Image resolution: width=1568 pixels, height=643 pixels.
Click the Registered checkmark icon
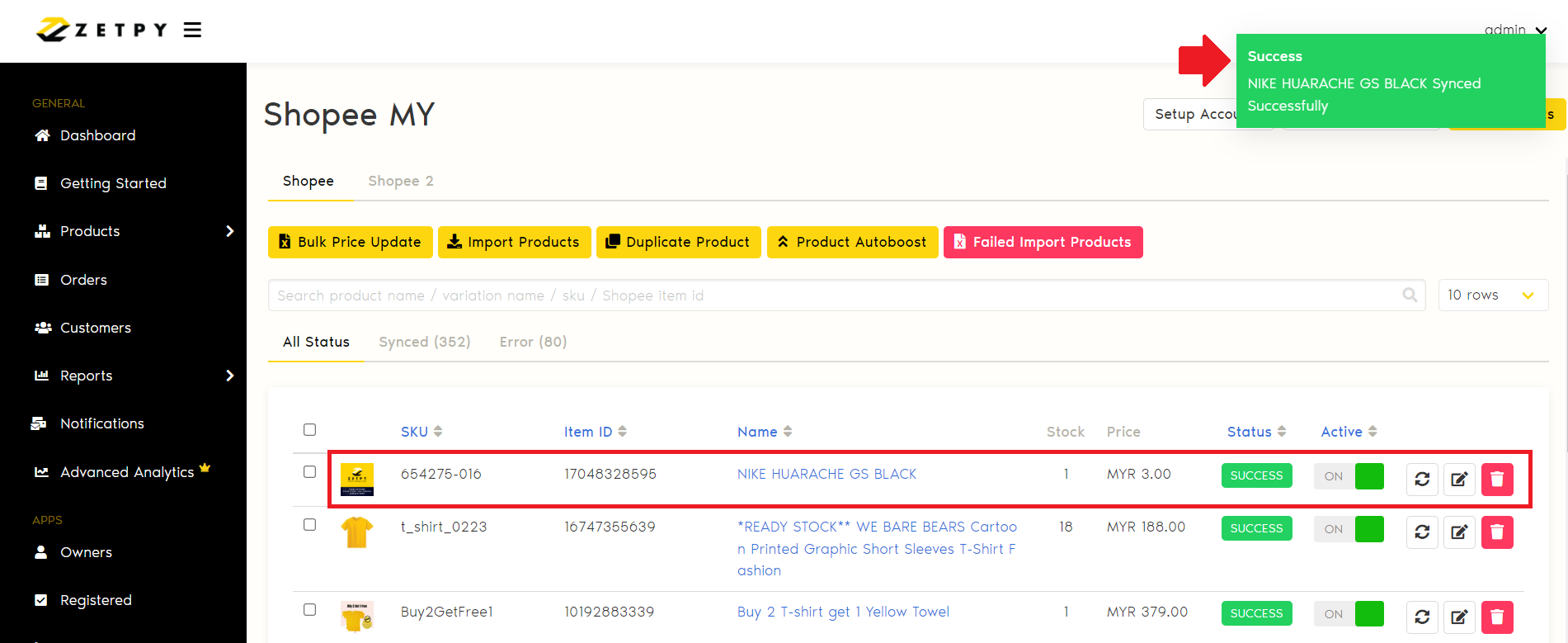[x=41, y=600]
